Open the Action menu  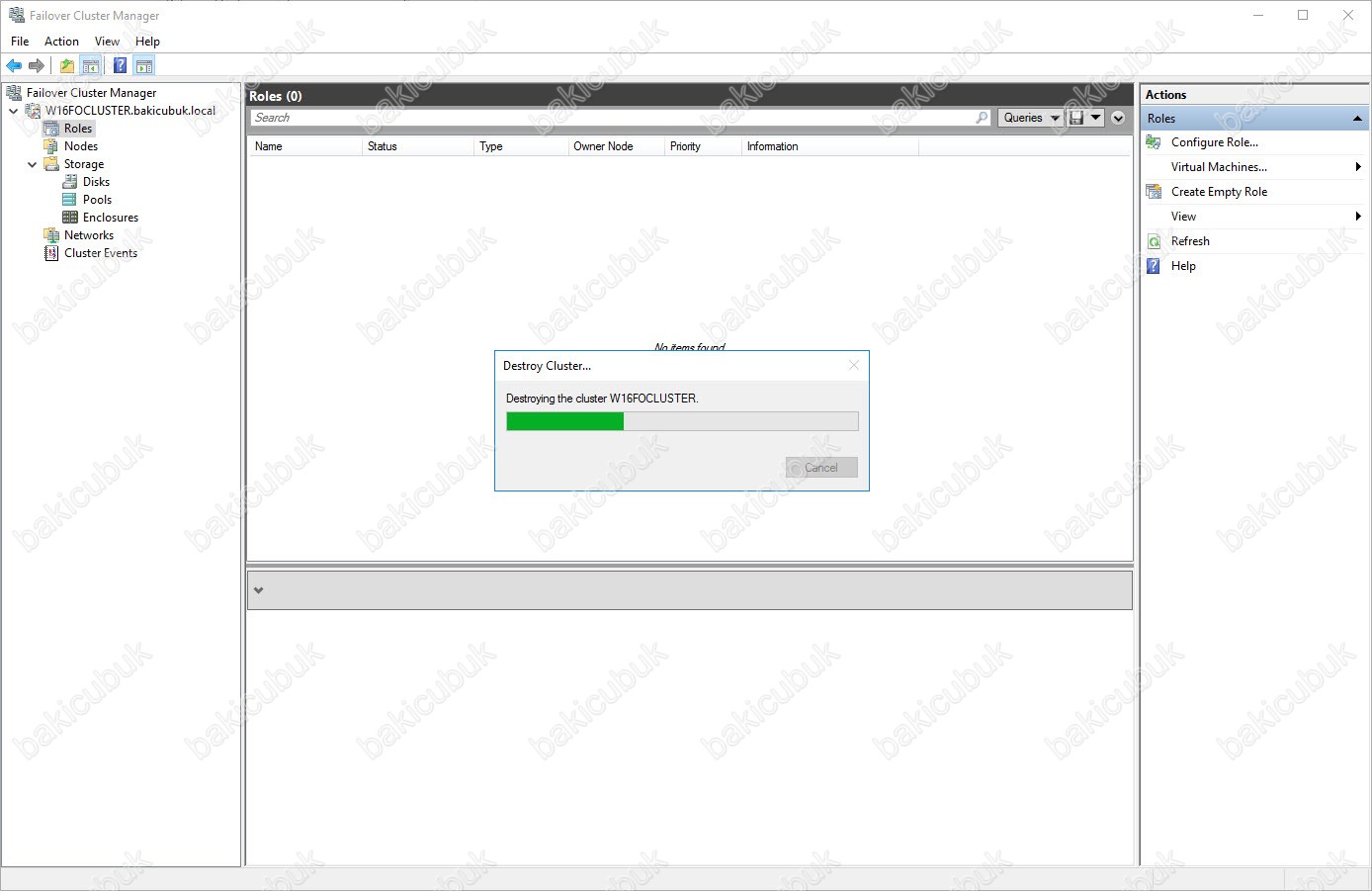[x=61, y=42]
